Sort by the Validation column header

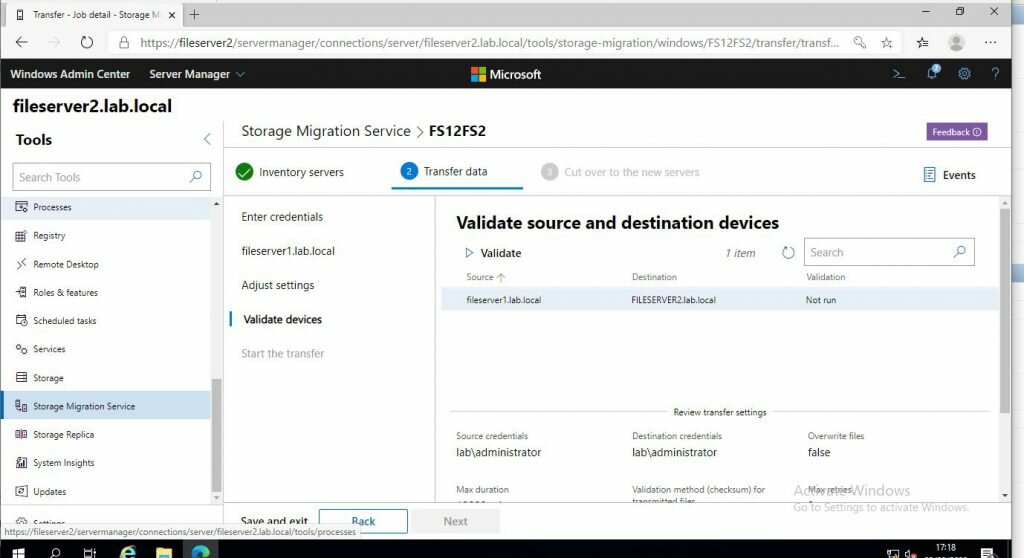pyautogui.click(x=825, y=277)
